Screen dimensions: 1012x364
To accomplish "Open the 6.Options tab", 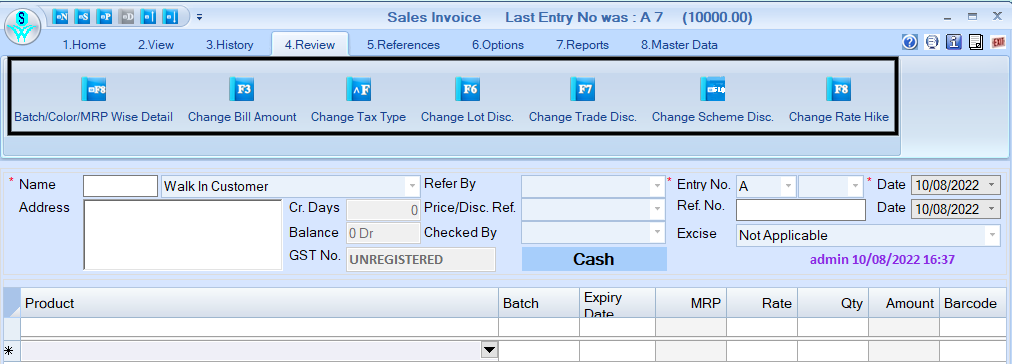I will tap(498, 45).
